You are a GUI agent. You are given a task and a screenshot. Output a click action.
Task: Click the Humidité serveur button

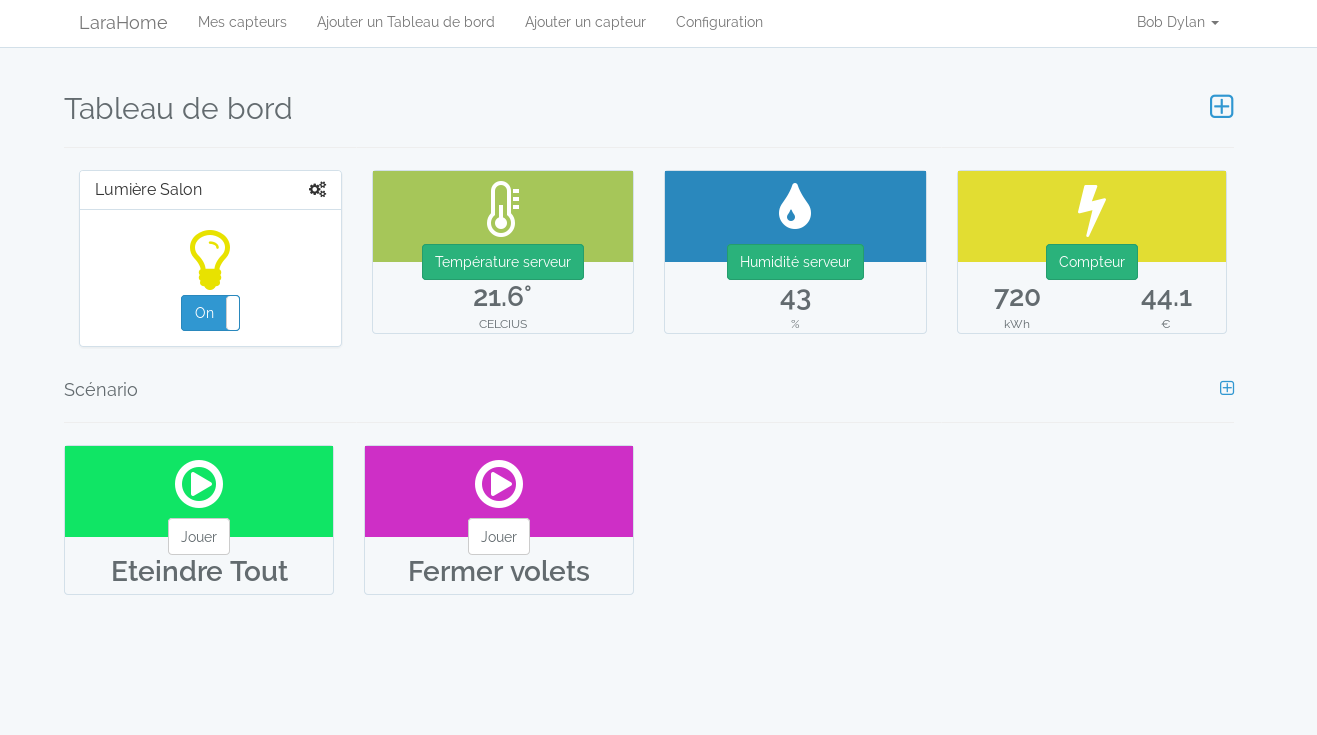point(795,262)
